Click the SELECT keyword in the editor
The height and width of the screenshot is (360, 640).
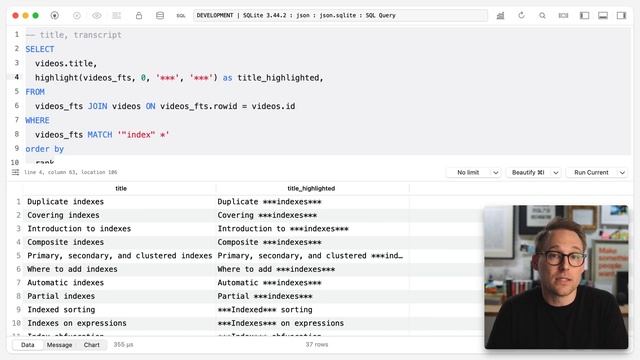40,49
